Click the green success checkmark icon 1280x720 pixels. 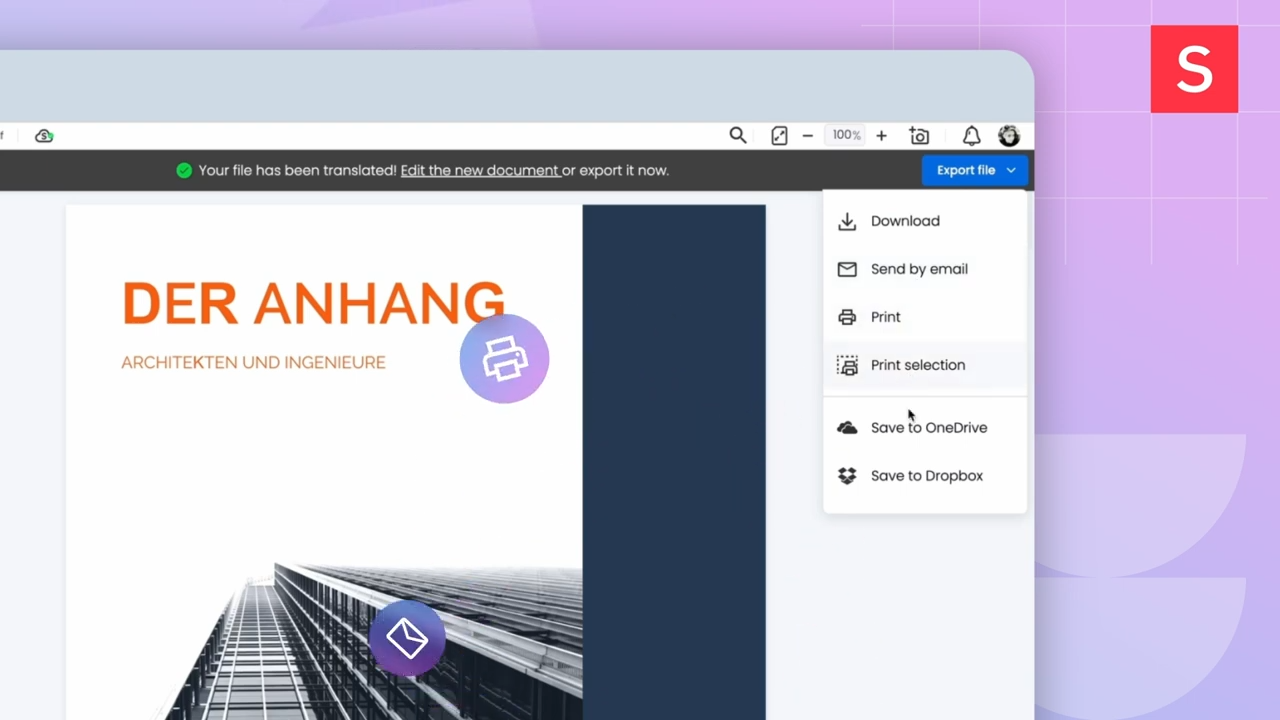click(184, 171)
